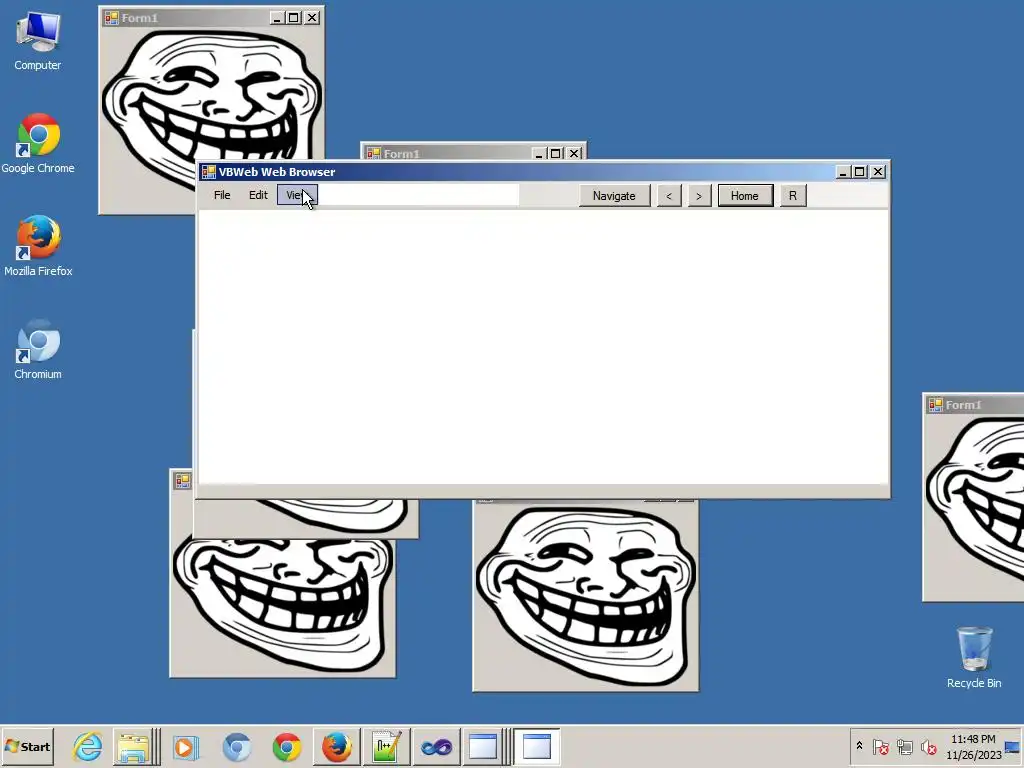Viewport: 1024px width, 768px height.
Task: Open the View menu in VBWeb
Action: coord(297,195)
